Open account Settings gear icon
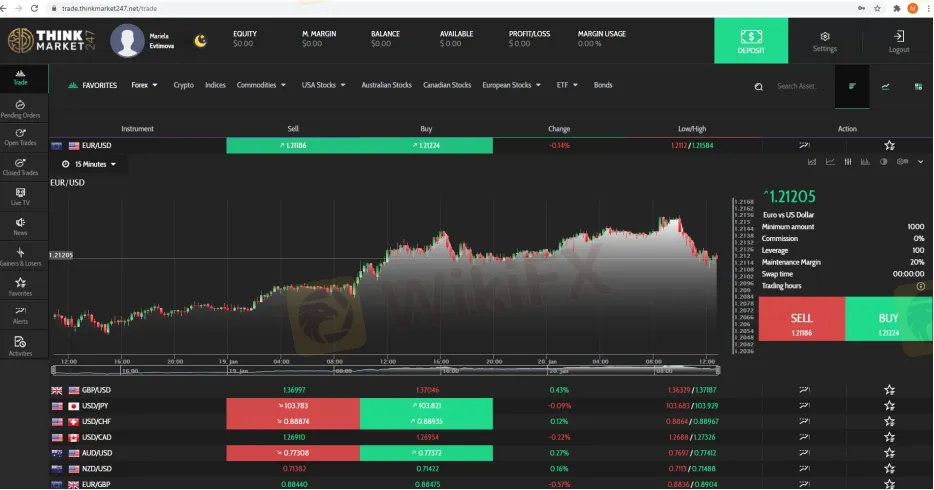Image resolution: width=934 pixels, height=490 pixels. tap(824, 40)
